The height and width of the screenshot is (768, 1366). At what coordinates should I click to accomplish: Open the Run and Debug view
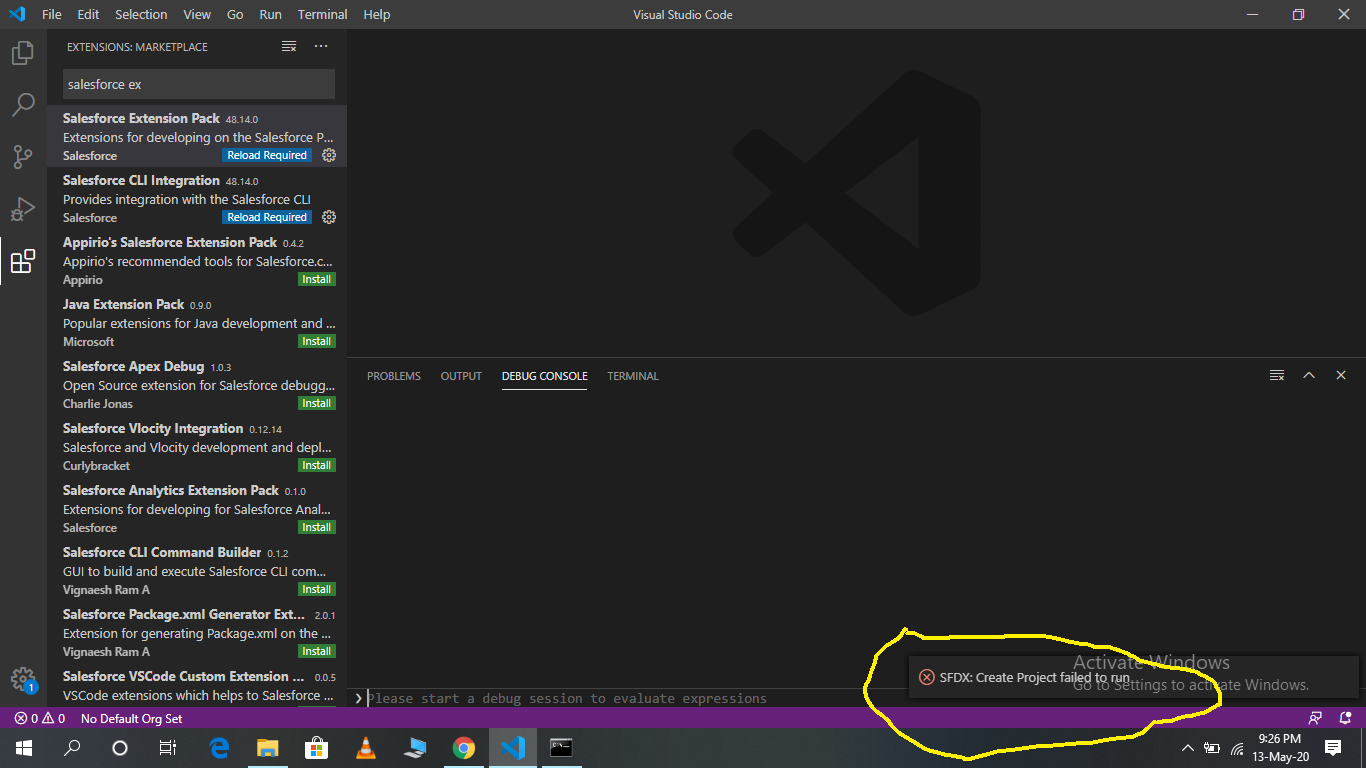coord(22,209)
